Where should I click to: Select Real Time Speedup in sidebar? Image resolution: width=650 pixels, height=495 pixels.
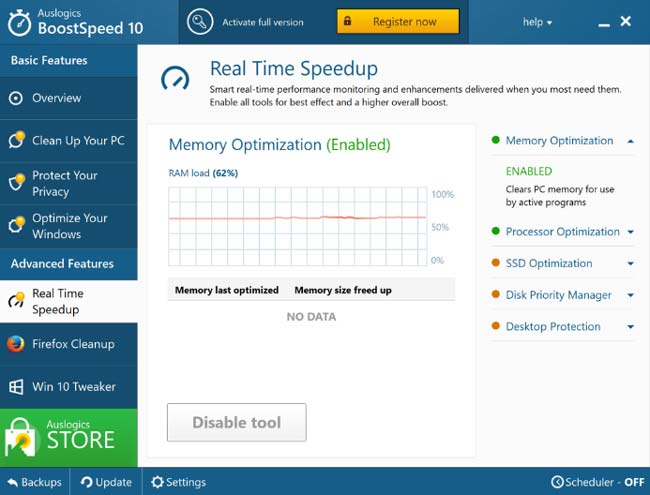(68, 301)
